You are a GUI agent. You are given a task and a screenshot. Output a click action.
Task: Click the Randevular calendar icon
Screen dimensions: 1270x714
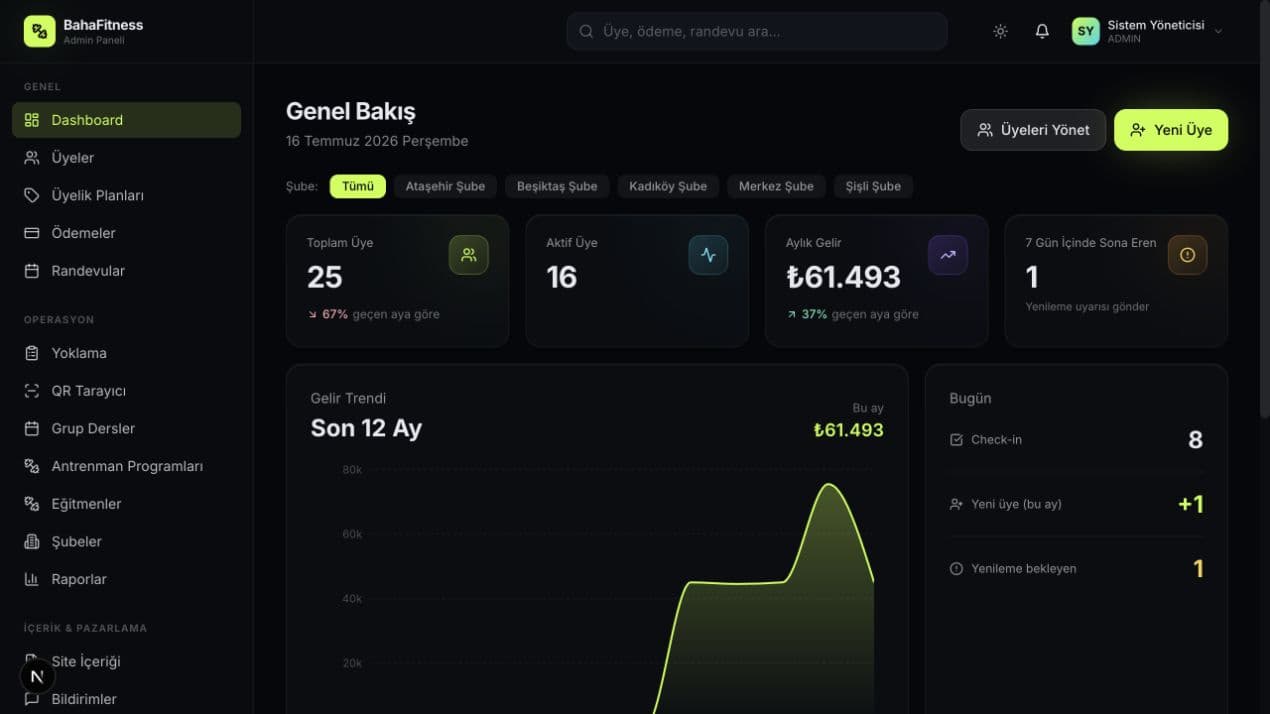tap(32, 271)
